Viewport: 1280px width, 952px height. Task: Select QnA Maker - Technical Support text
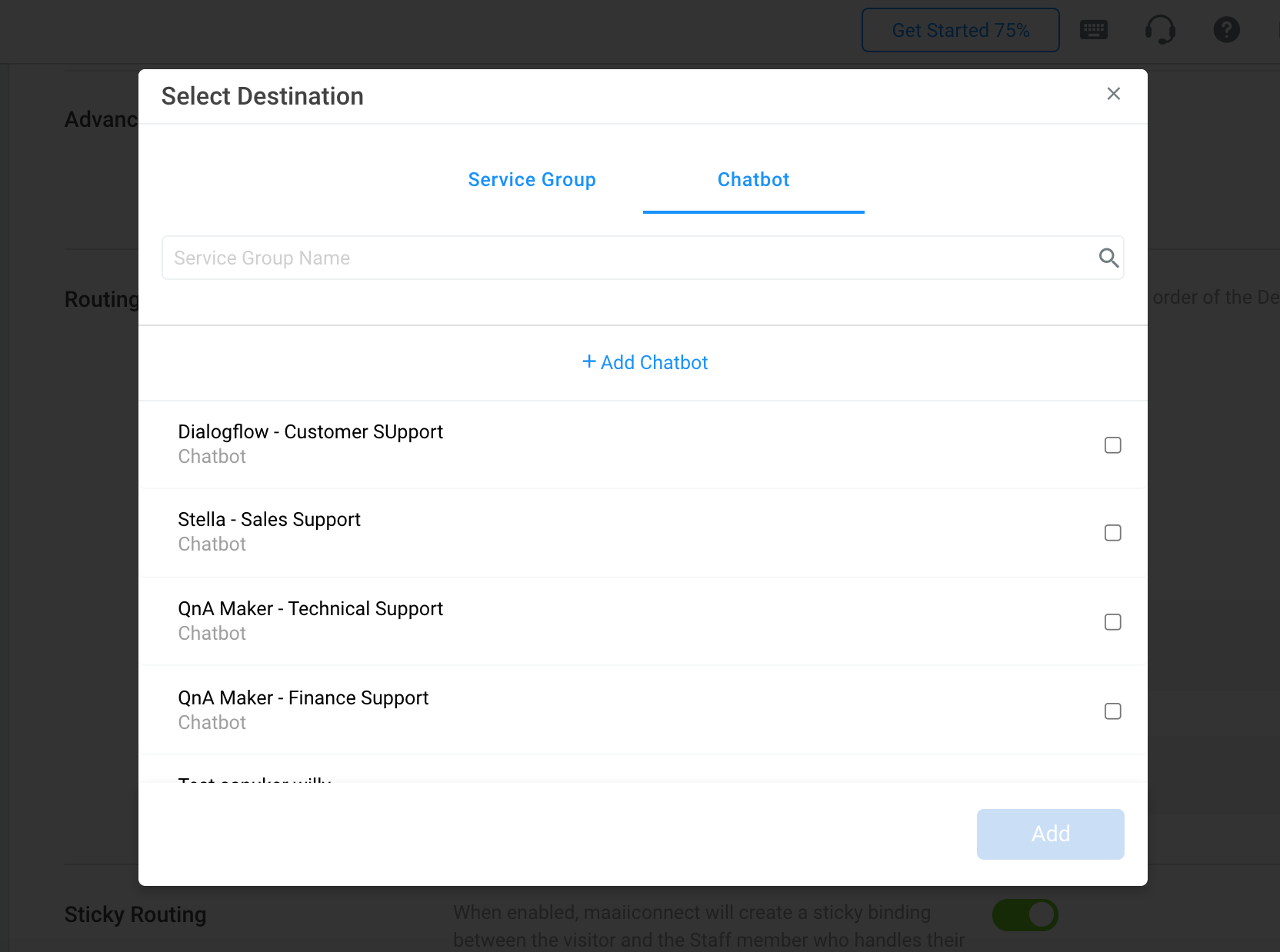click(x=311, y=609)
